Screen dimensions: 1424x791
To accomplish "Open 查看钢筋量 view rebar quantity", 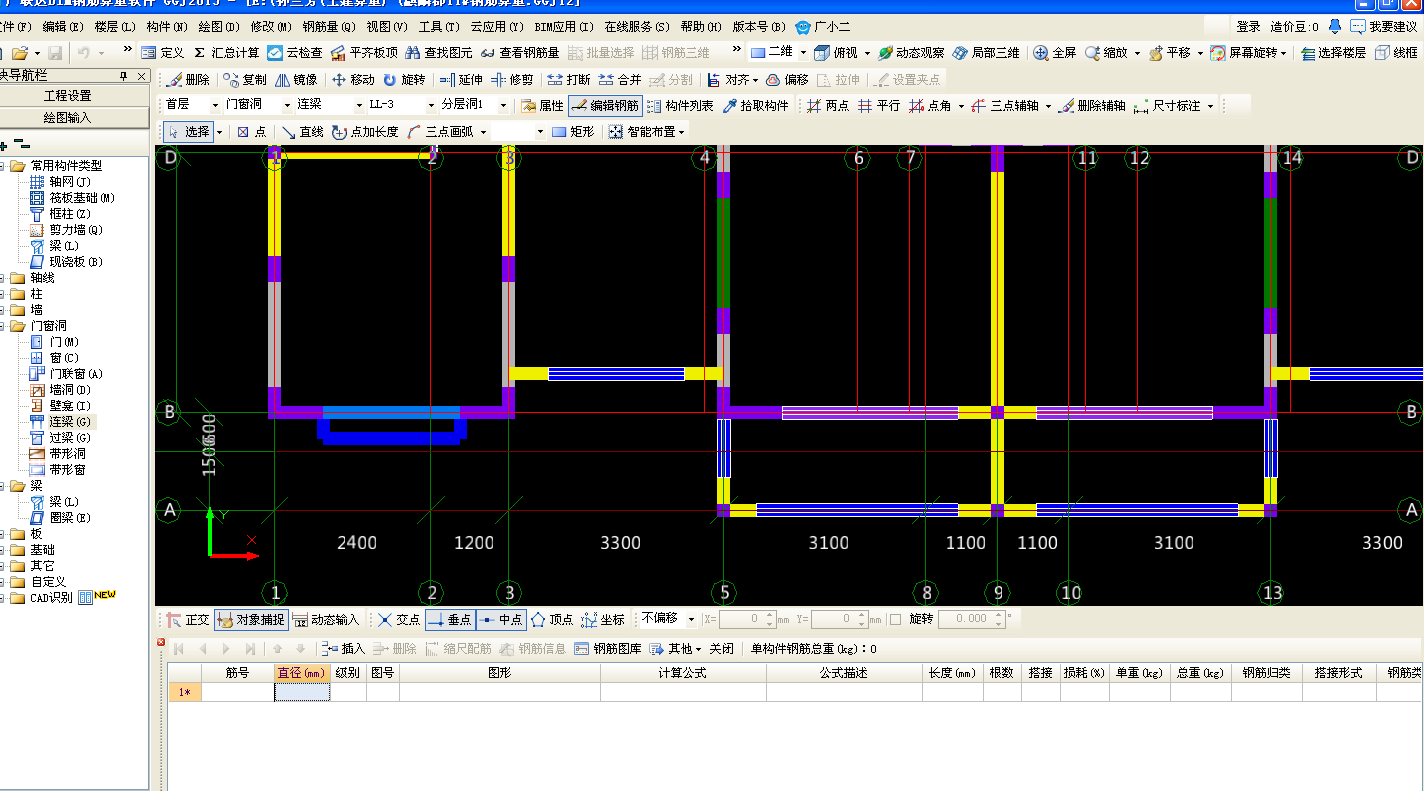I will coord(520,52).
